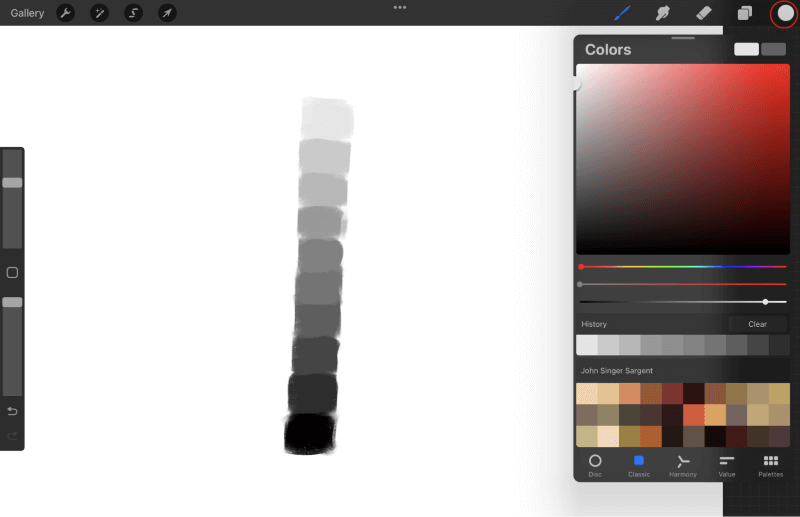Open the Layers panel
The height and width of the screenshot is (517, 800).
tap(745, 13)
